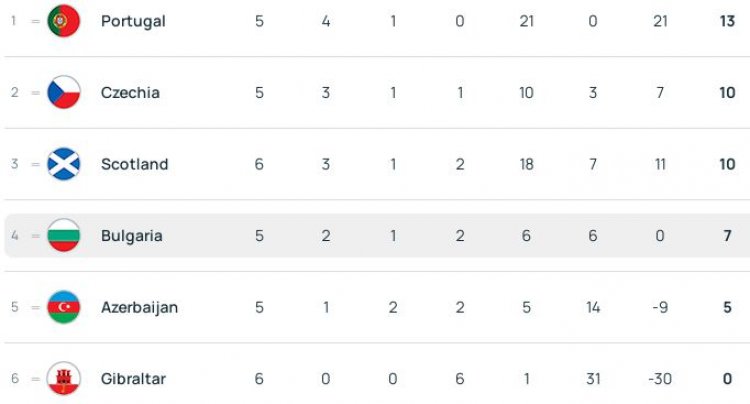Open the Bulgaria team link
This screenshot has width=750, height=404.
click(x=131, y=236)
